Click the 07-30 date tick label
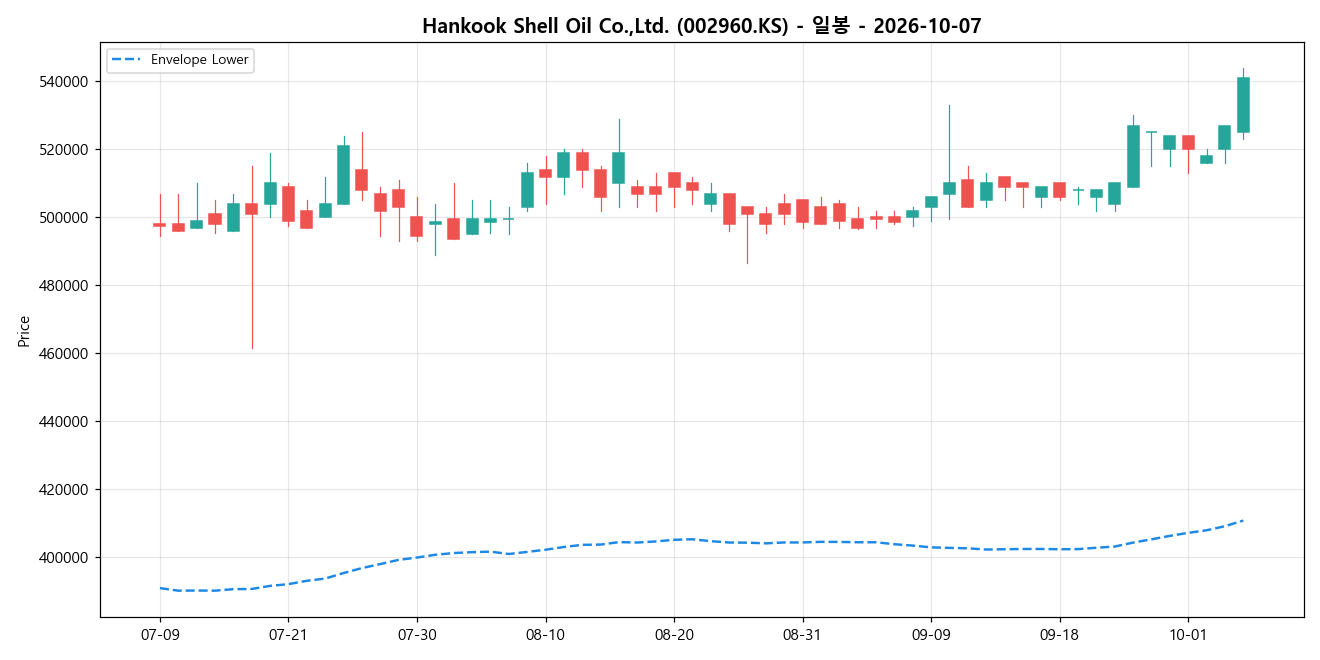 tap(416, 634)
